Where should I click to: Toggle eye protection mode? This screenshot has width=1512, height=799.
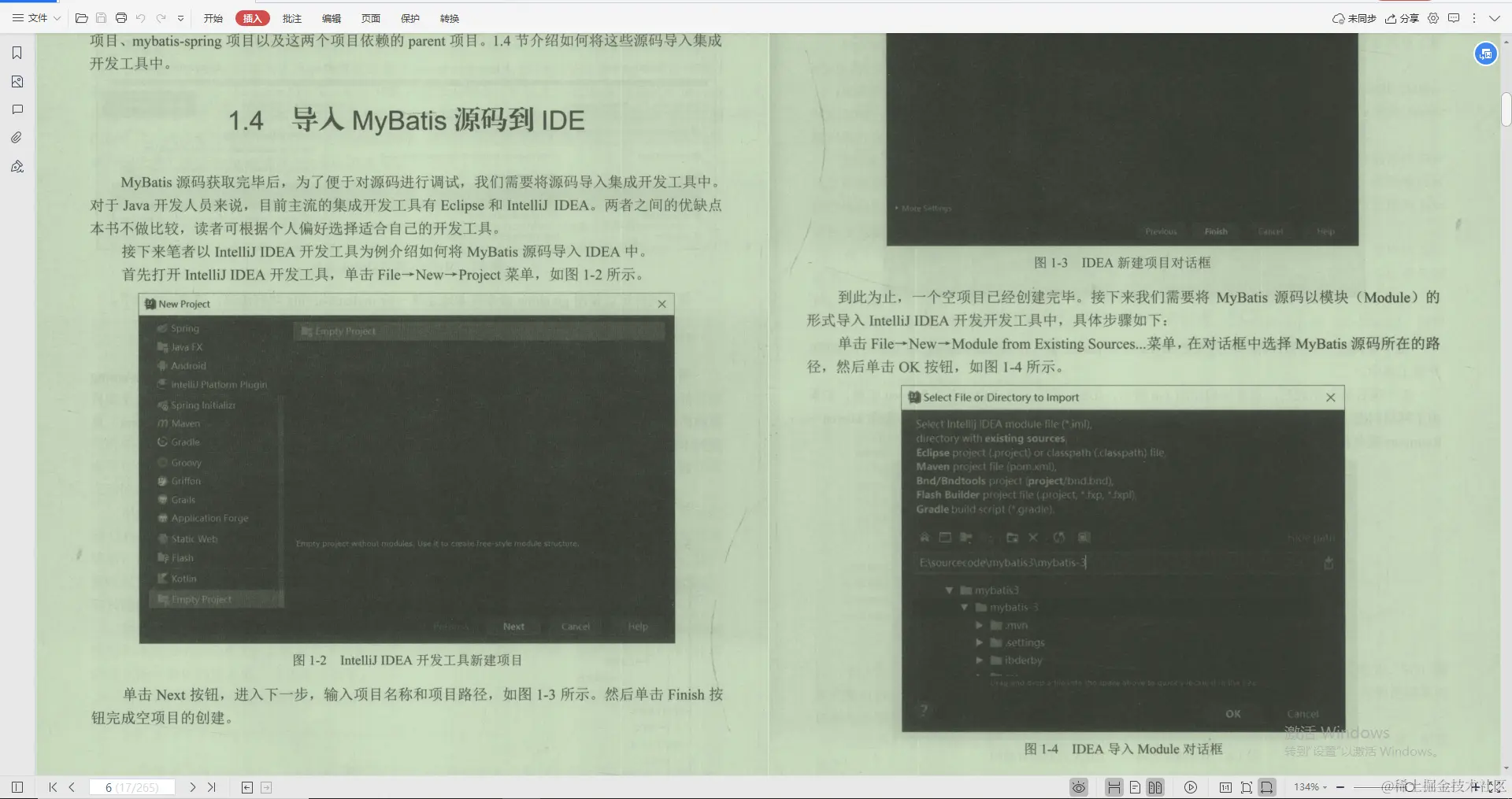1079,787
